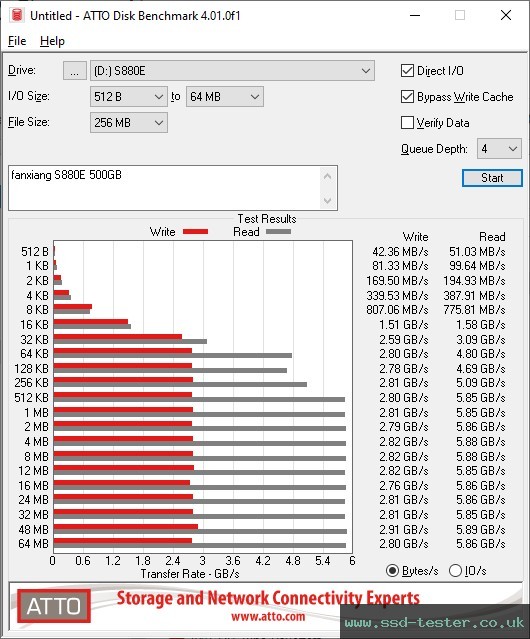Click the ATTO logo in the banner
Screen dimensions: 530x639
(54, 606)
